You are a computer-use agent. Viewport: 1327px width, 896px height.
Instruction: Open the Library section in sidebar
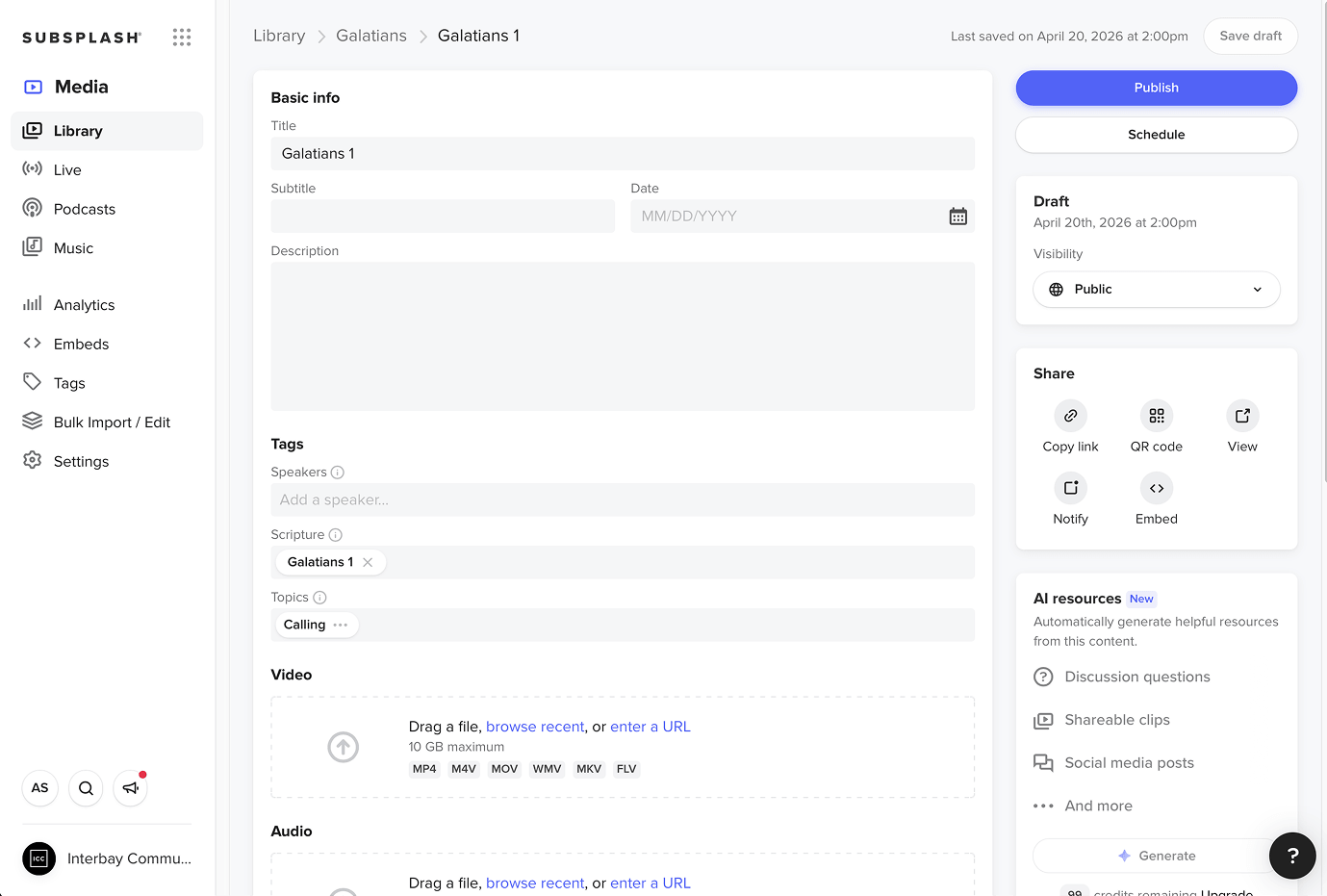tap(107, 131)
